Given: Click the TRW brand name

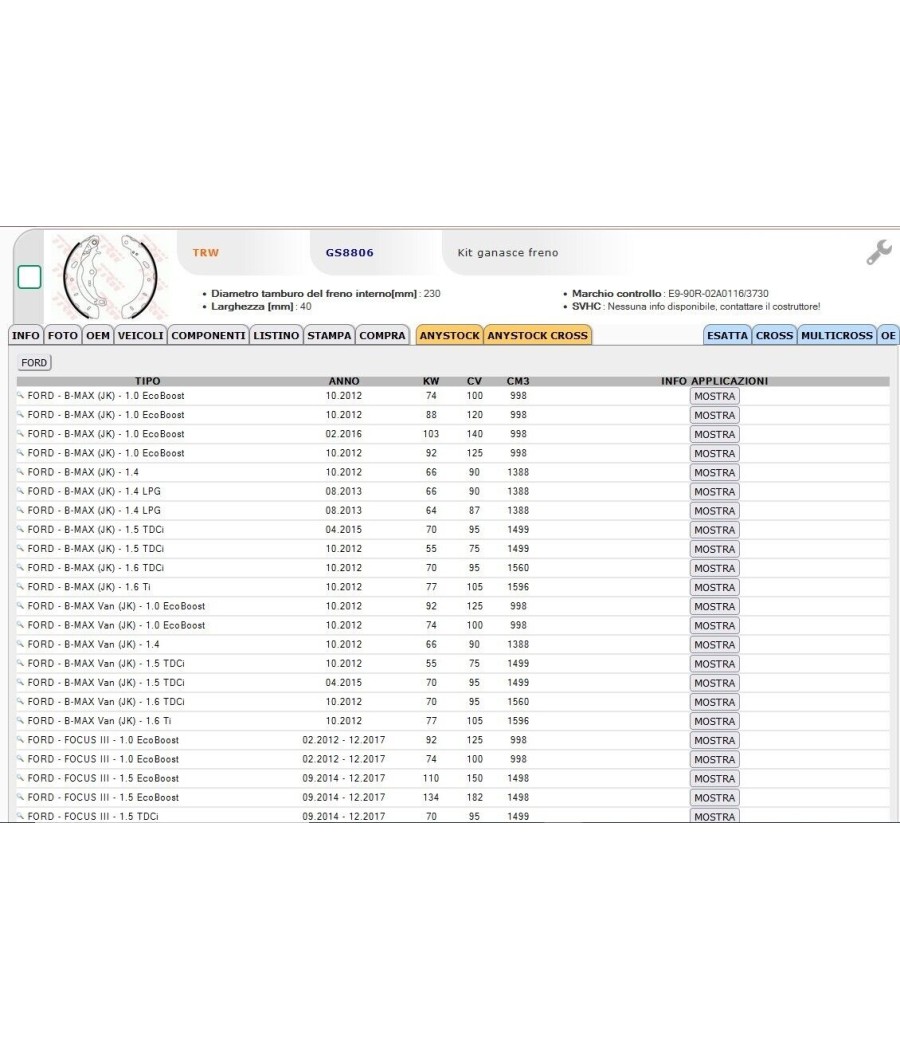Looking at the screenshot, I should (206, 252).
